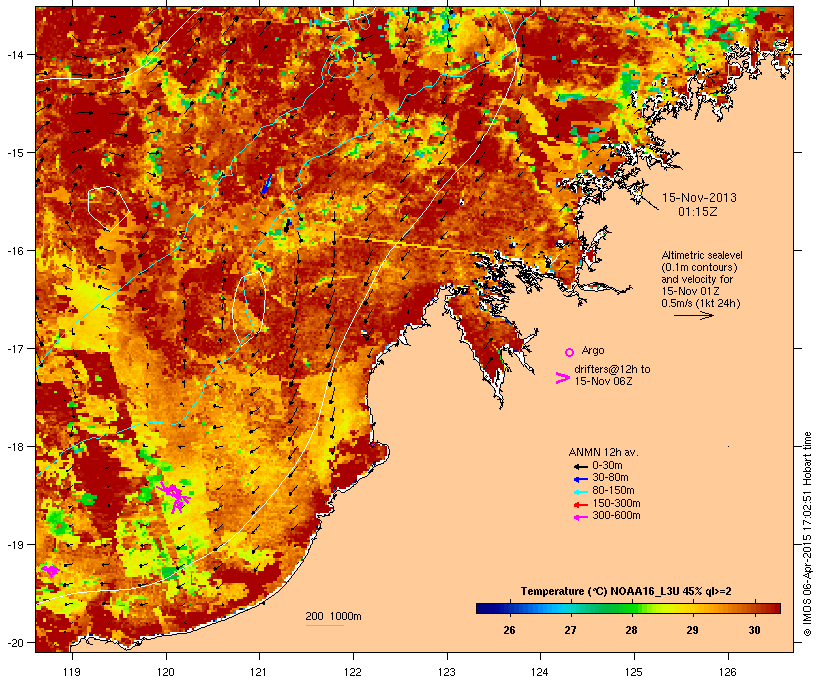Click the Argo legend label
This screenshot has height=680, width=820.
(x=593, y=350)
